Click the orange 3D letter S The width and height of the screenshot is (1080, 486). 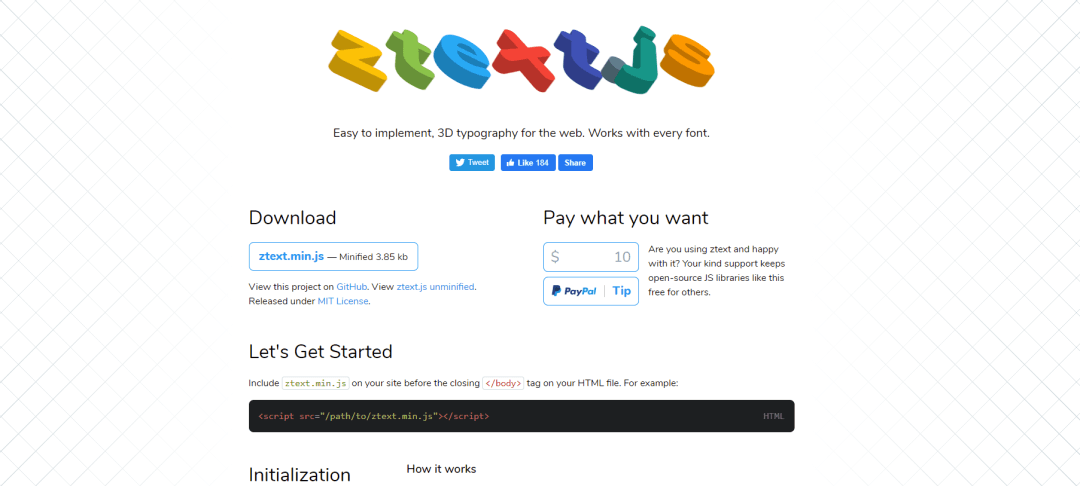click(x=687, y=62)
